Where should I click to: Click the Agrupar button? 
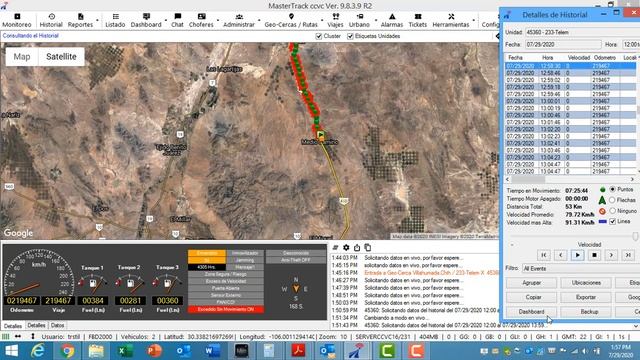(531, 283)
